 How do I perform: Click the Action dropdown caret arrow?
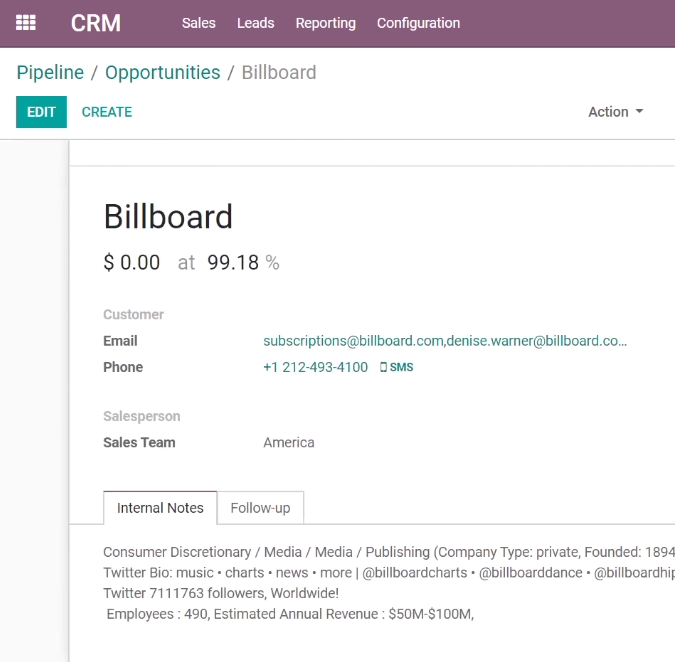point(639,111)
